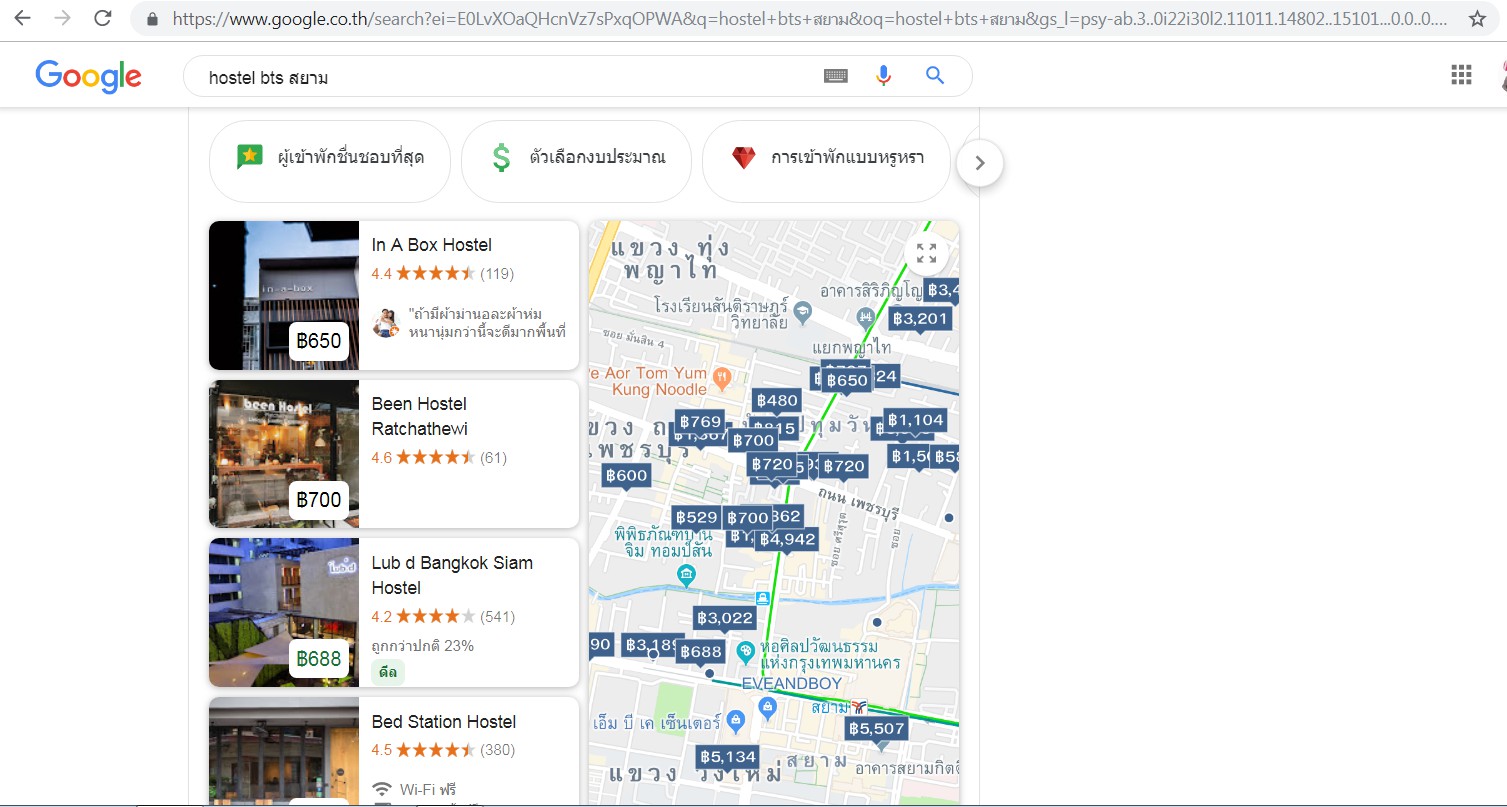Viewport: 1507px width, 807px height.
Task: Click the ฿3,201 map price marker
Action: coord(919,319)
